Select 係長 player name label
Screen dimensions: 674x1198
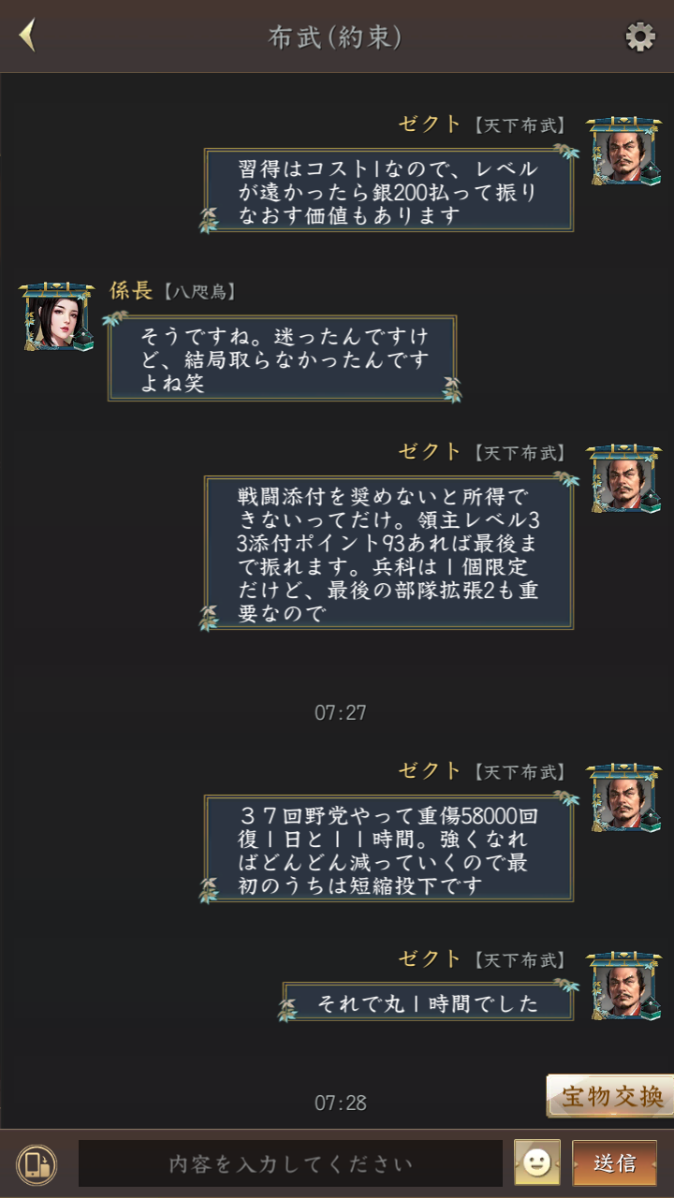point(131,290)
